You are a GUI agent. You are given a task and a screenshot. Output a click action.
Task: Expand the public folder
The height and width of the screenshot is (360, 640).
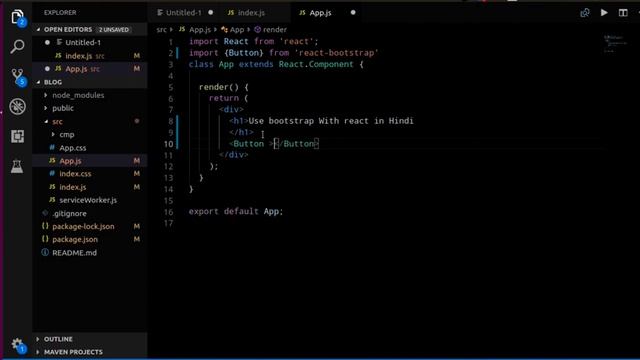click(x=45, y=108)
